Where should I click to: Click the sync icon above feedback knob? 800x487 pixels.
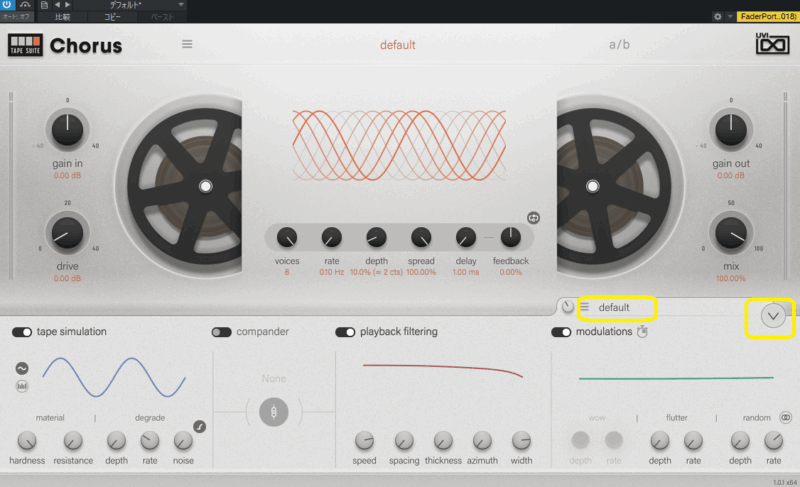pos(533,218)
